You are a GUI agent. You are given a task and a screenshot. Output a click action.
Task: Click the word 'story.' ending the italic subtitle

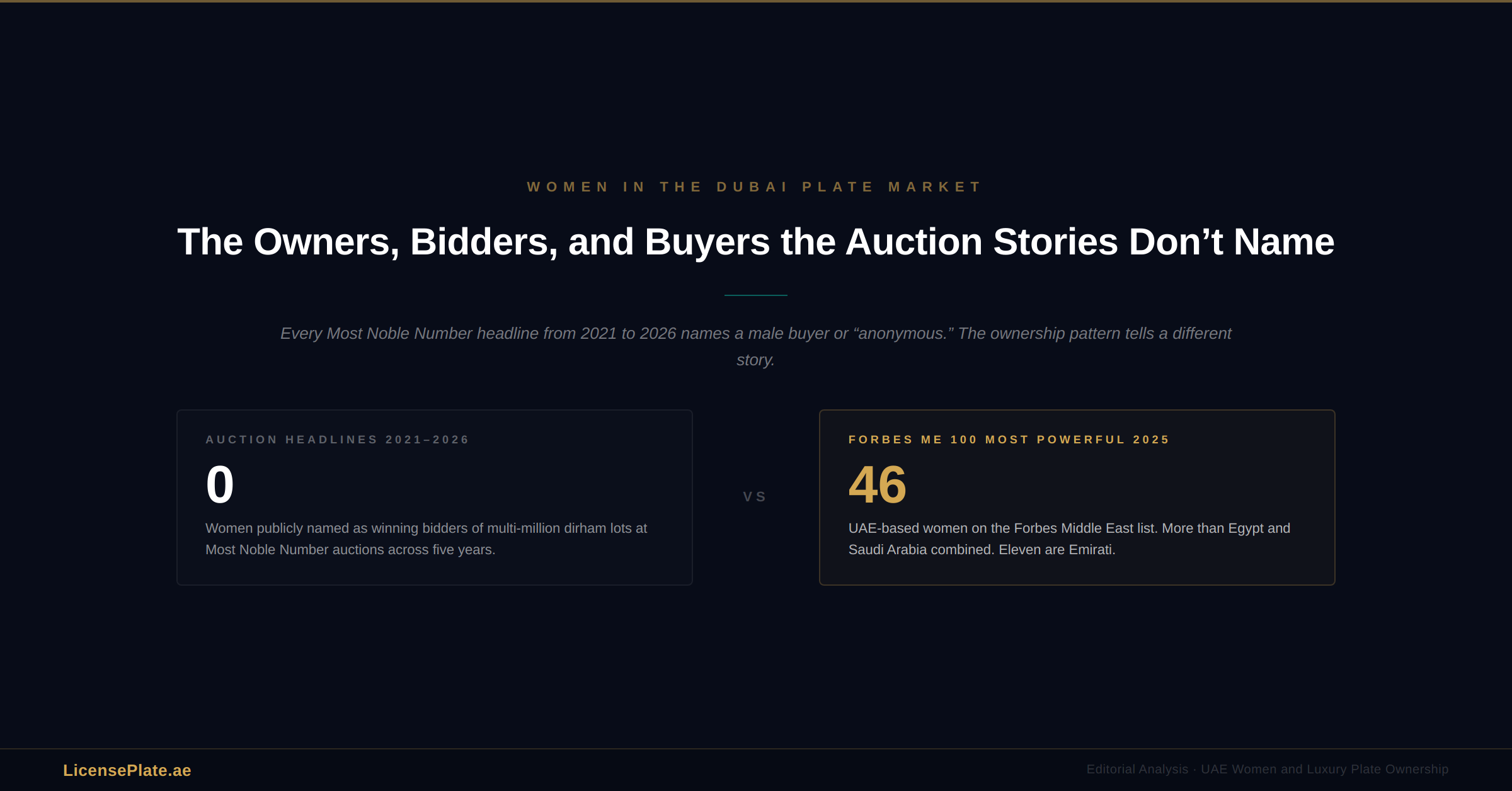755,360
